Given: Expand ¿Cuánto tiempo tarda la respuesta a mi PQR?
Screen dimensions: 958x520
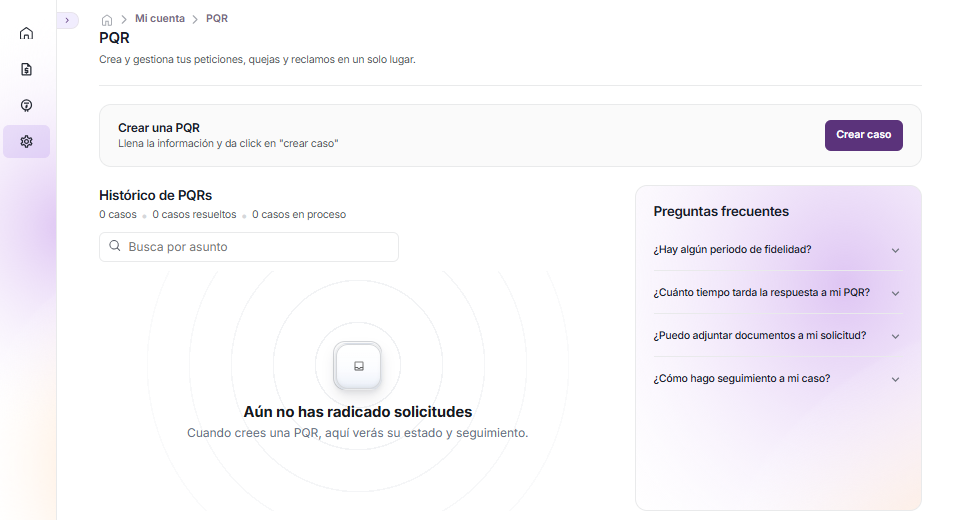Looking at the screenshot, I should tap(777, 293).
